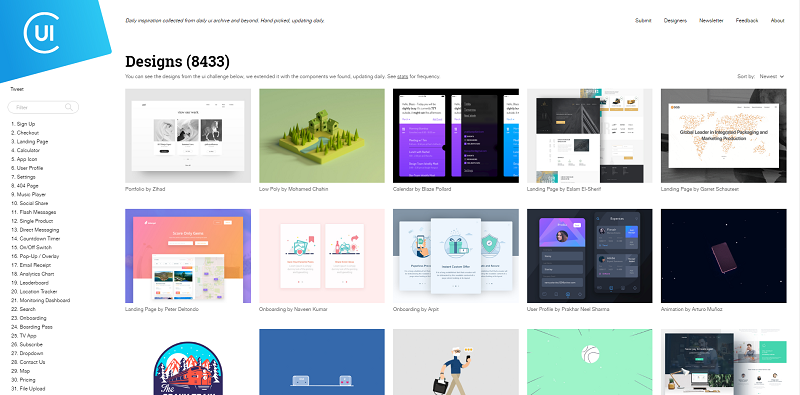The width and height of the screenshot is (800, 395).
Task: Open the Sort by Newest dropdown
Action: pos(771,77)
